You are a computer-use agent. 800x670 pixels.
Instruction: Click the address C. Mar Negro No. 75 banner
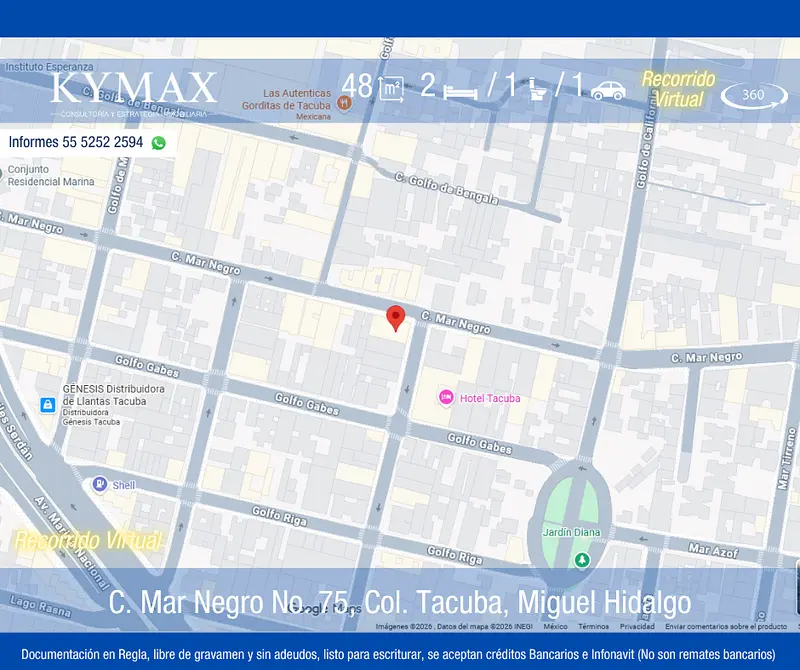(400, 602)
